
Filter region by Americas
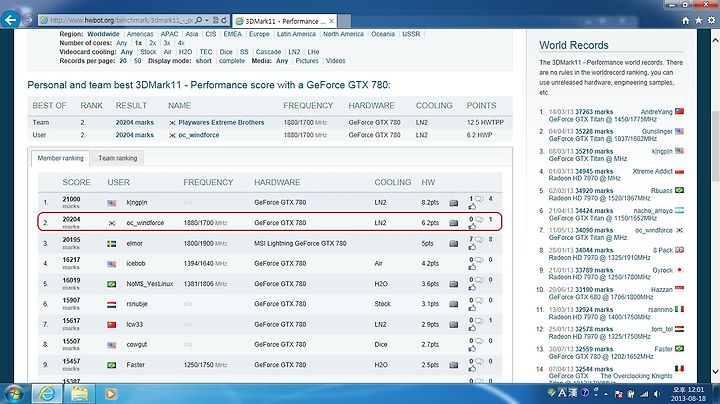(x=140, y=34)
